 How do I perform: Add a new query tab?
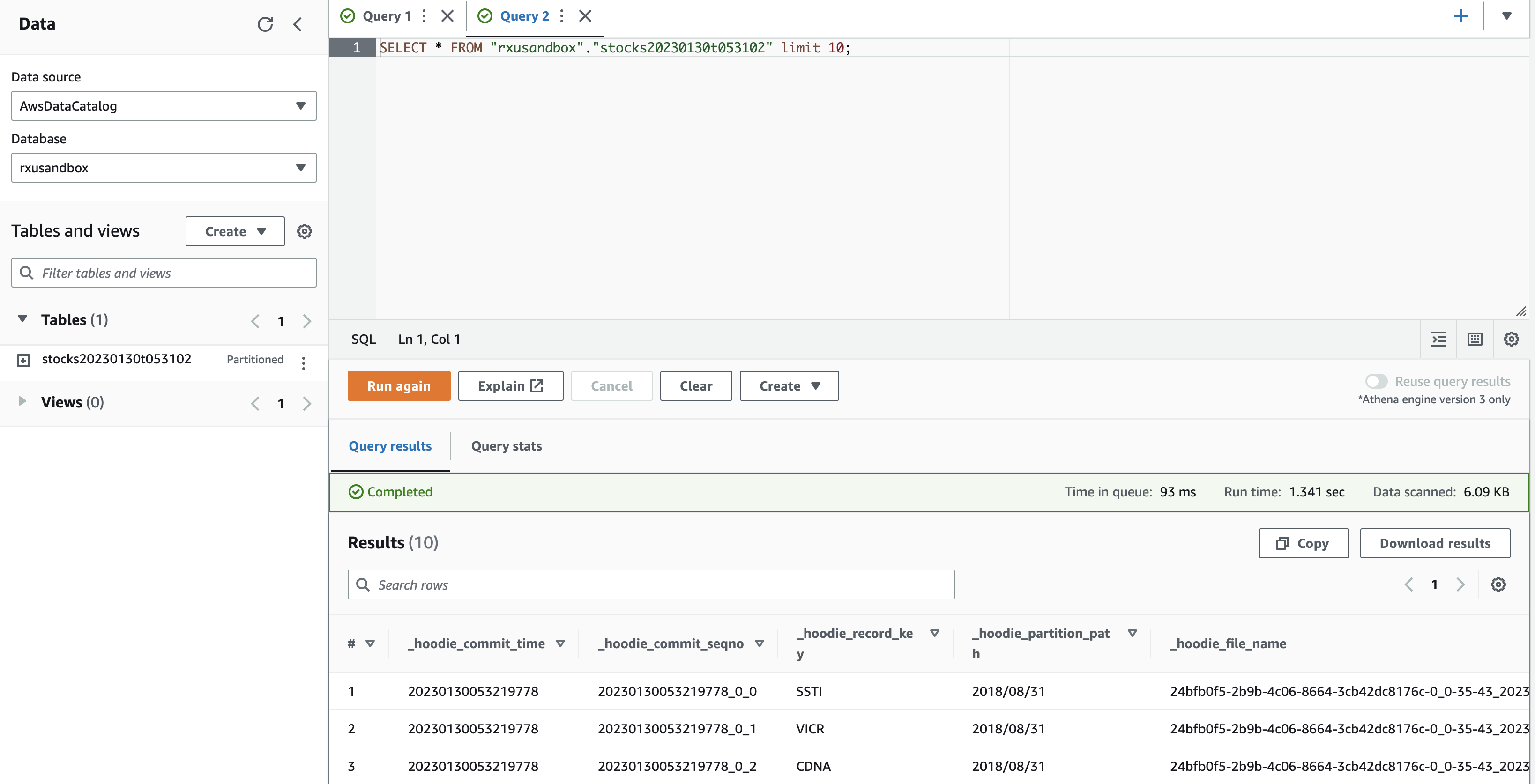1460,16
